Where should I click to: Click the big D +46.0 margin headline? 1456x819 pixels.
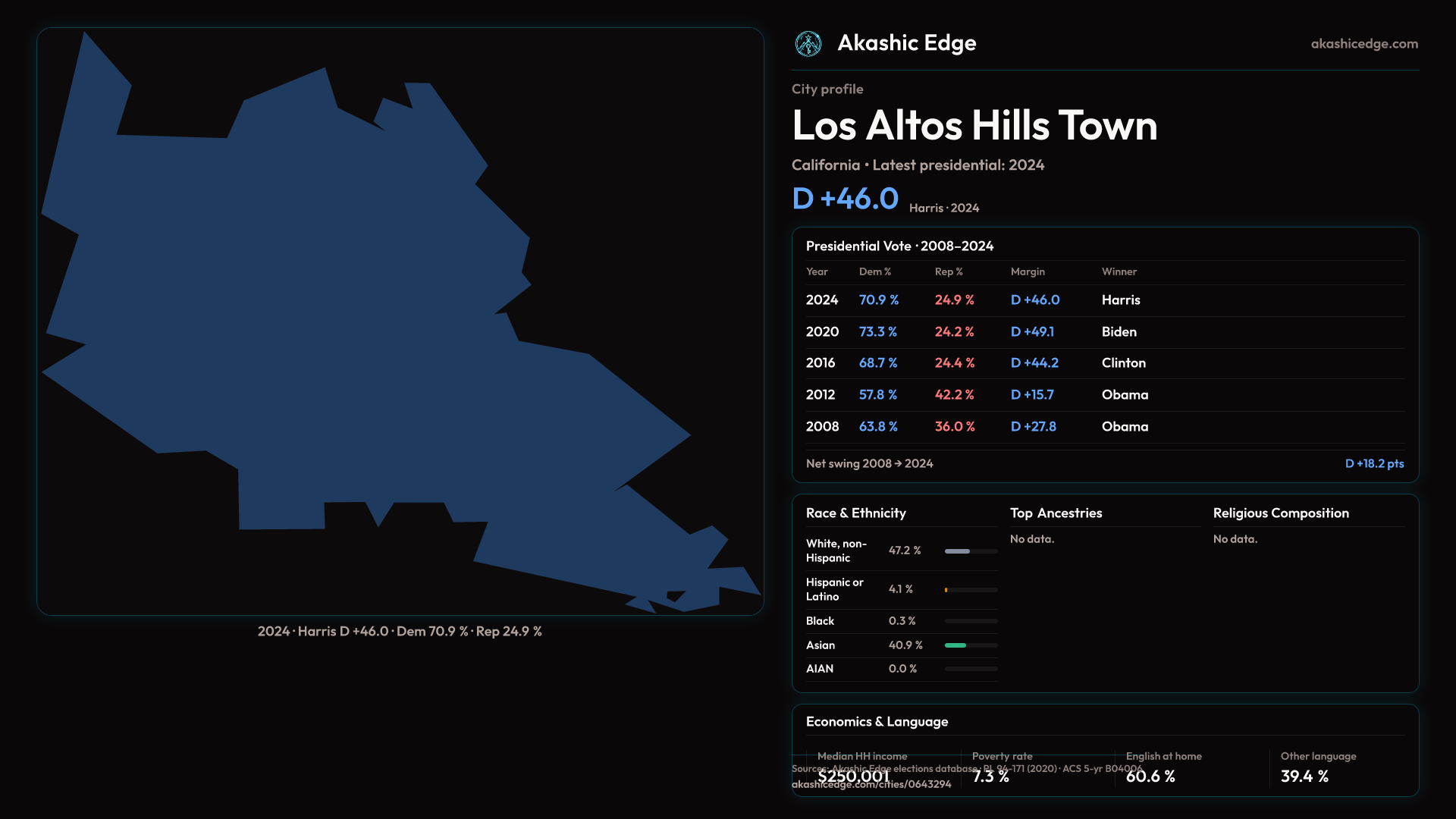click(845, 199)
